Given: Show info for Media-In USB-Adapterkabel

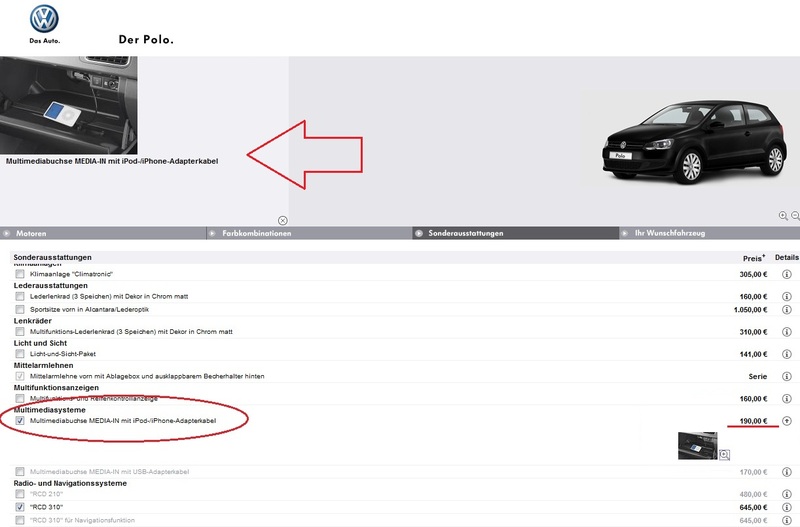Looking at the screenshot, I should tap(787, 472).
